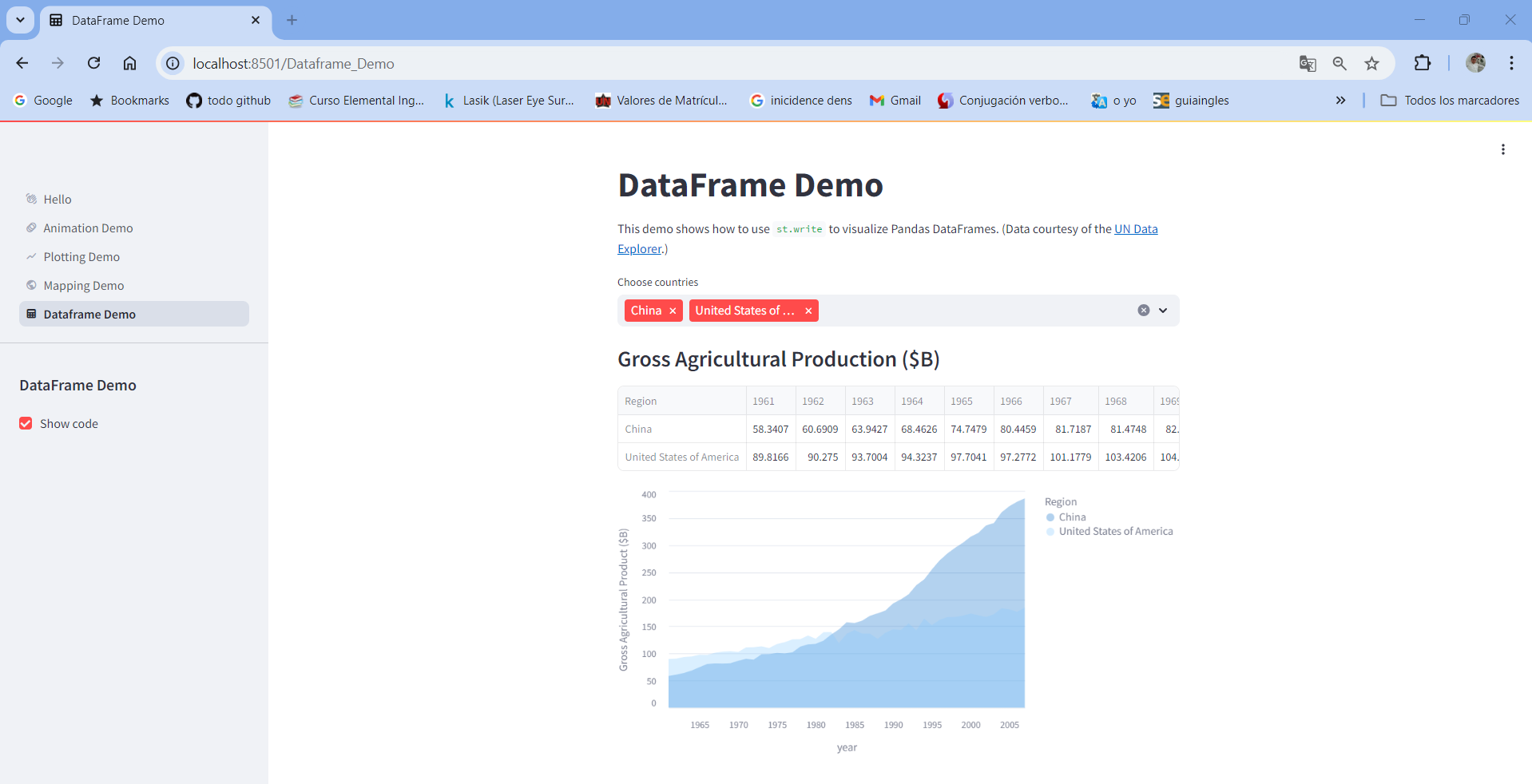
Task: Expand the hidden bookmarks overflow chevron
Action: (1340, 100)
